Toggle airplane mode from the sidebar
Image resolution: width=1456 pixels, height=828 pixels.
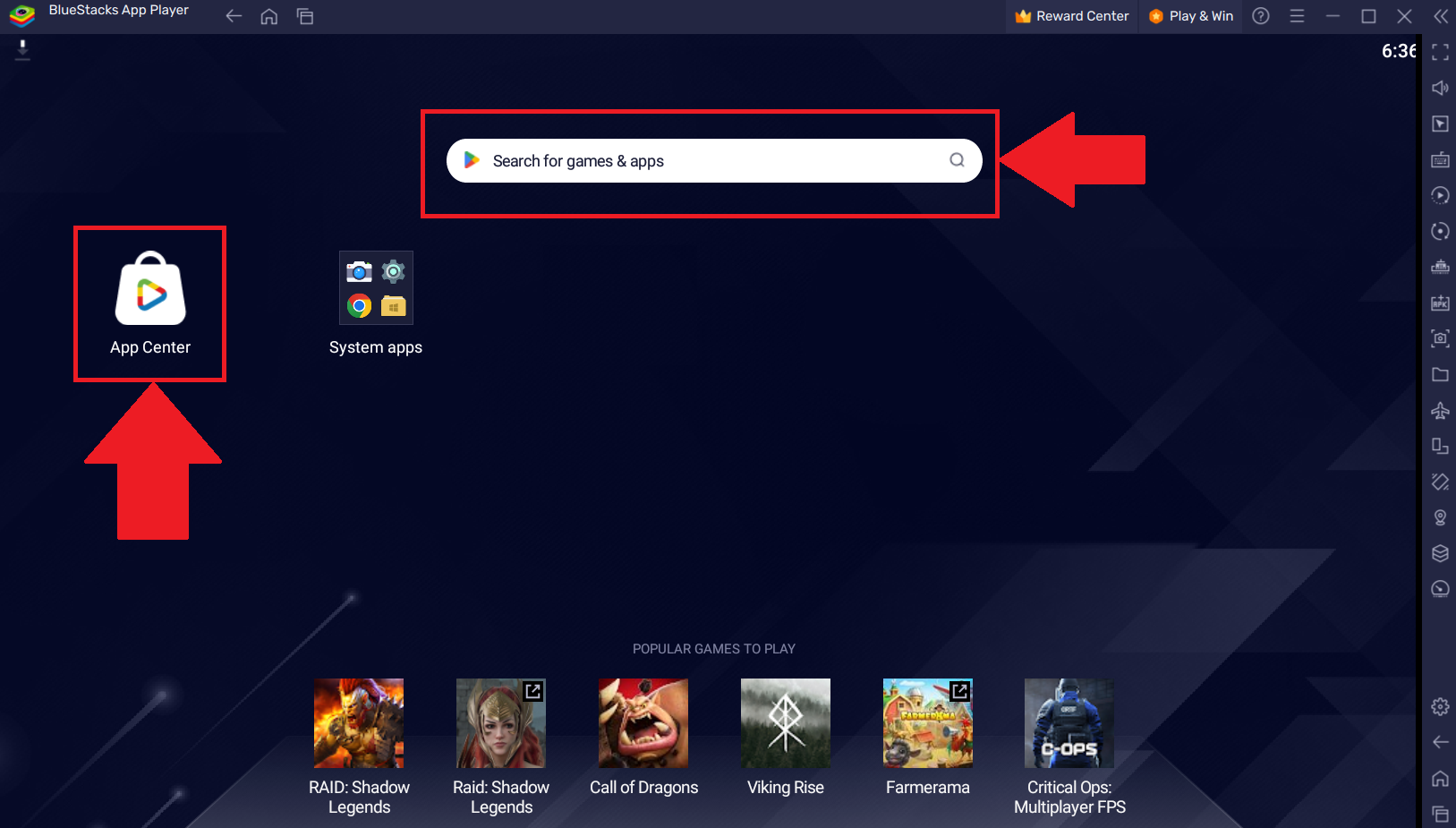click(x=1441, y=411)
